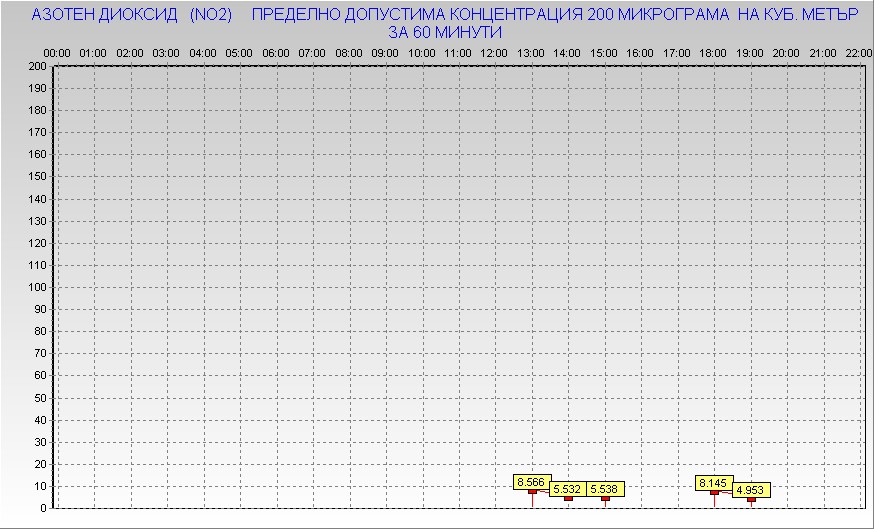The image size is (874, 529).
Task: Click the 0 value on vertical axis
Action: [x=43, y=508]
